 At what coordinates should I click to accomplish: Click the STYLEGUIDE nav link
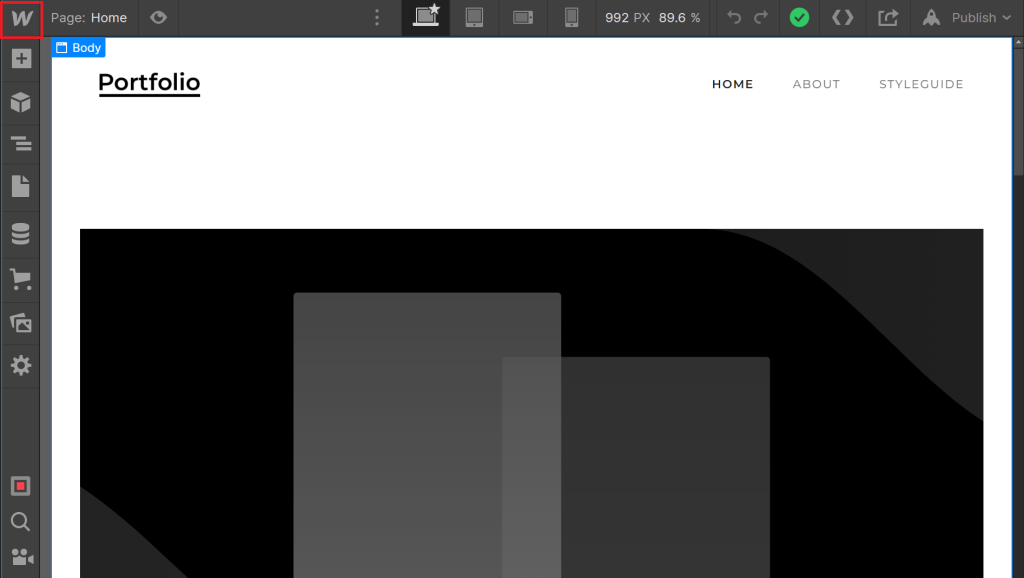(x=921, y=84)
